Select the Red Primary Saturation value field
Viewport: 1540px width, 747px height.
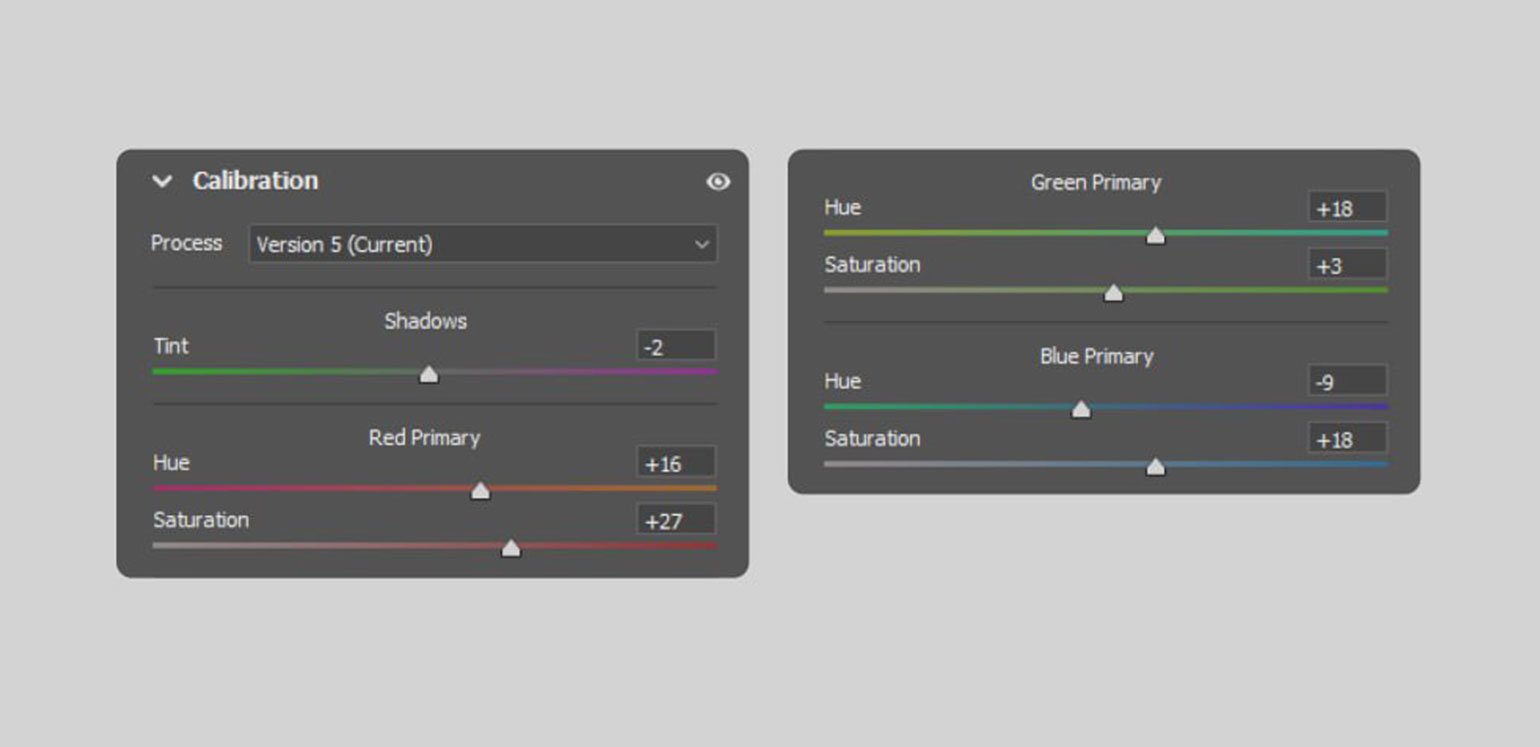click(675, 521)
